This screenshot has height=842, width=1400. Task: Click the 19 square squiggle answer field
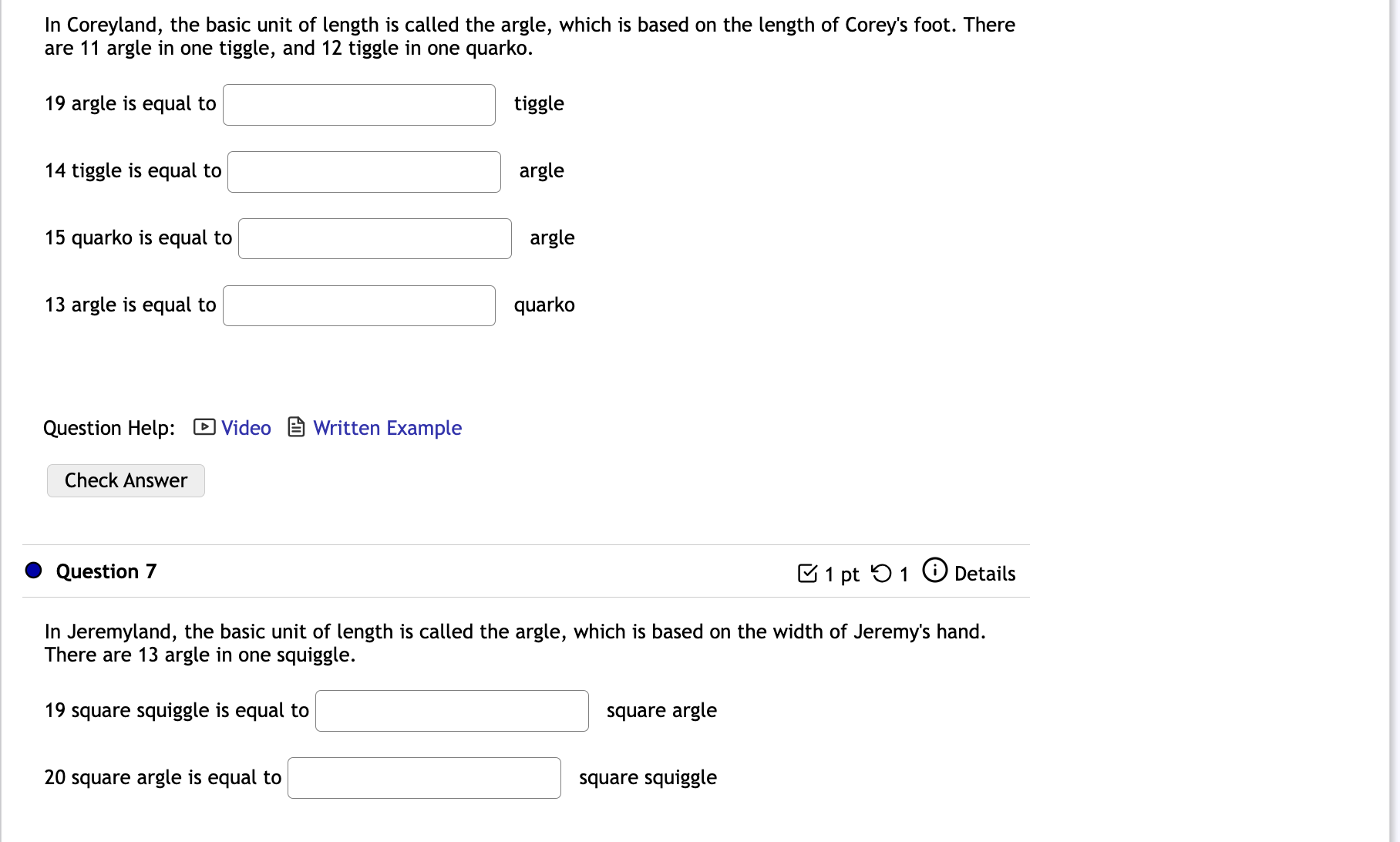click(x=451, y=710)
